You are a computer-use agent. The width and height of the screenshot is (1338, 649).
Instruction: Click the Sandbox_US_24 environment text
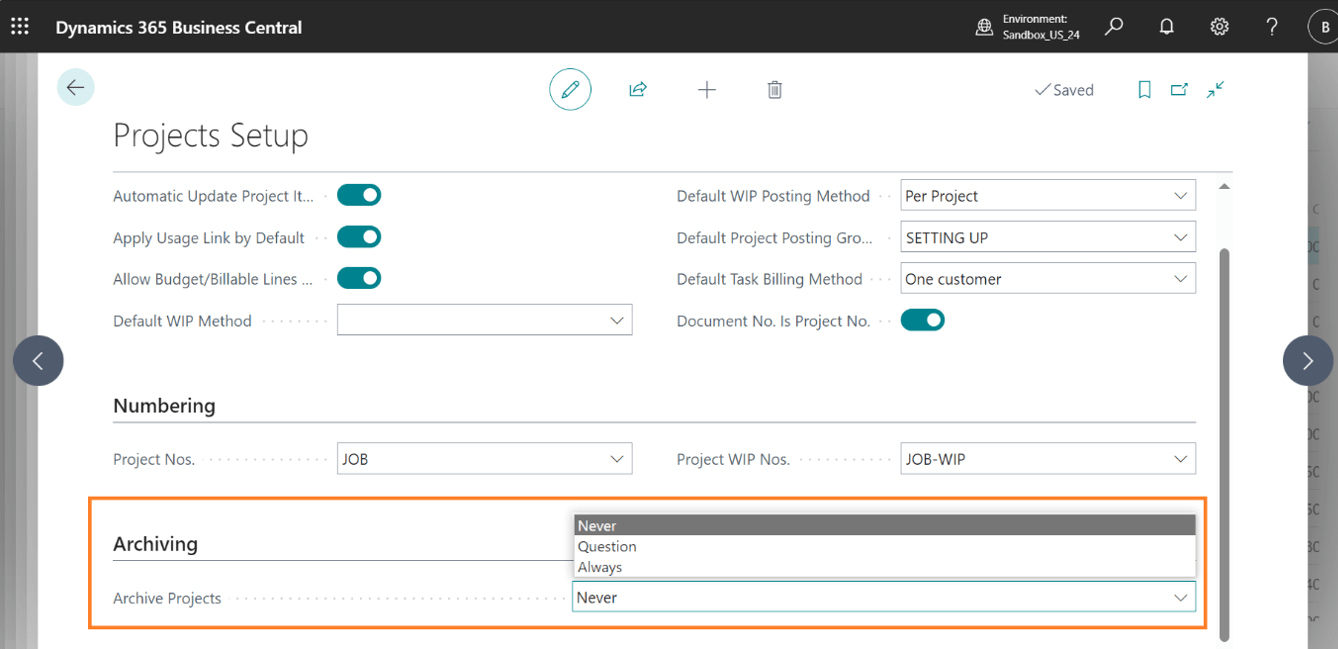1041,35
